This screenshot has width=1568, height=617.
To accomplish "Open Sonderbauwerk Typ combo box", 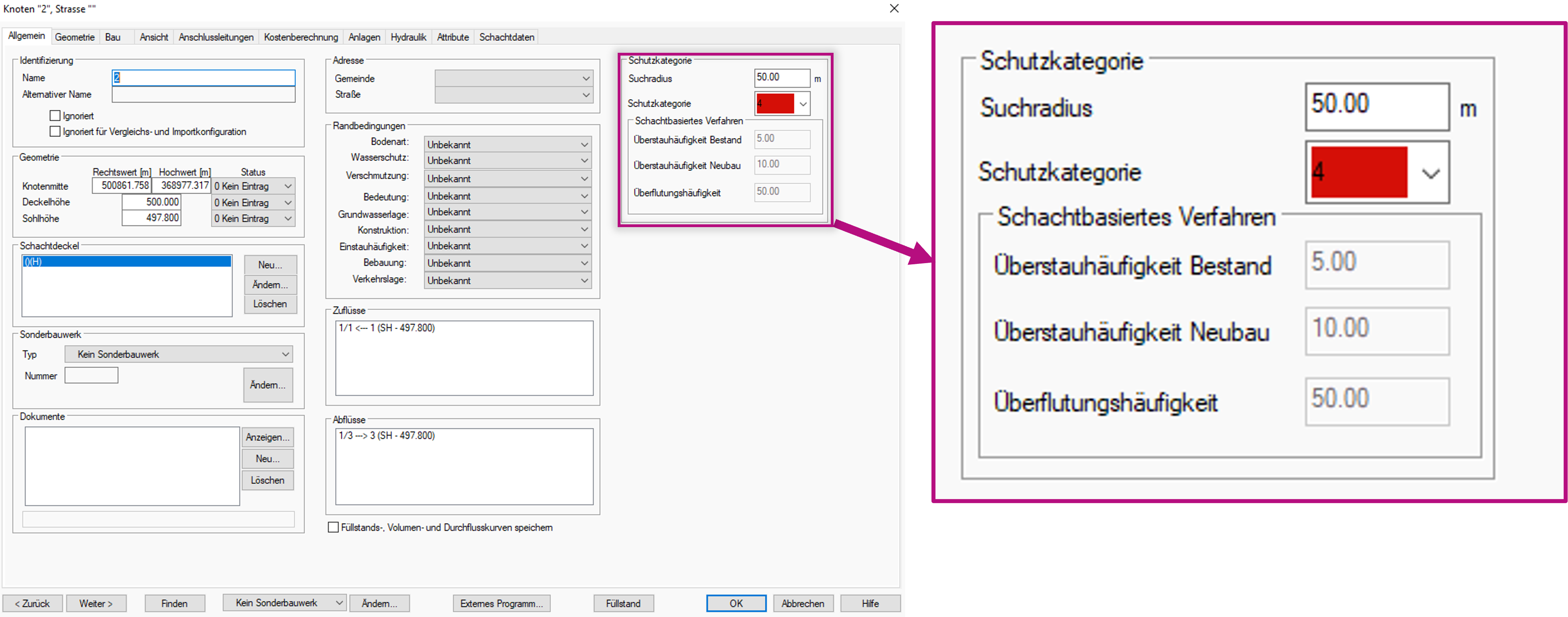I will coord(285,355).
